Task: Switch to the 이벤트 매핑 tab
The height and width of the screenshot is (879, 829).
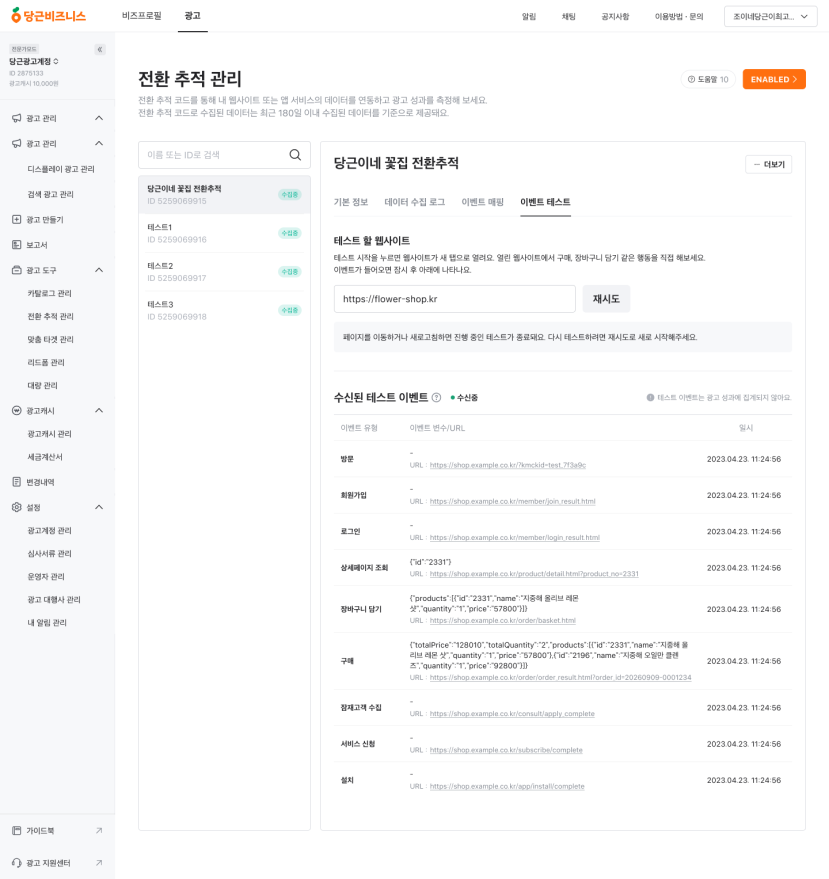Action: pos(483,202)
